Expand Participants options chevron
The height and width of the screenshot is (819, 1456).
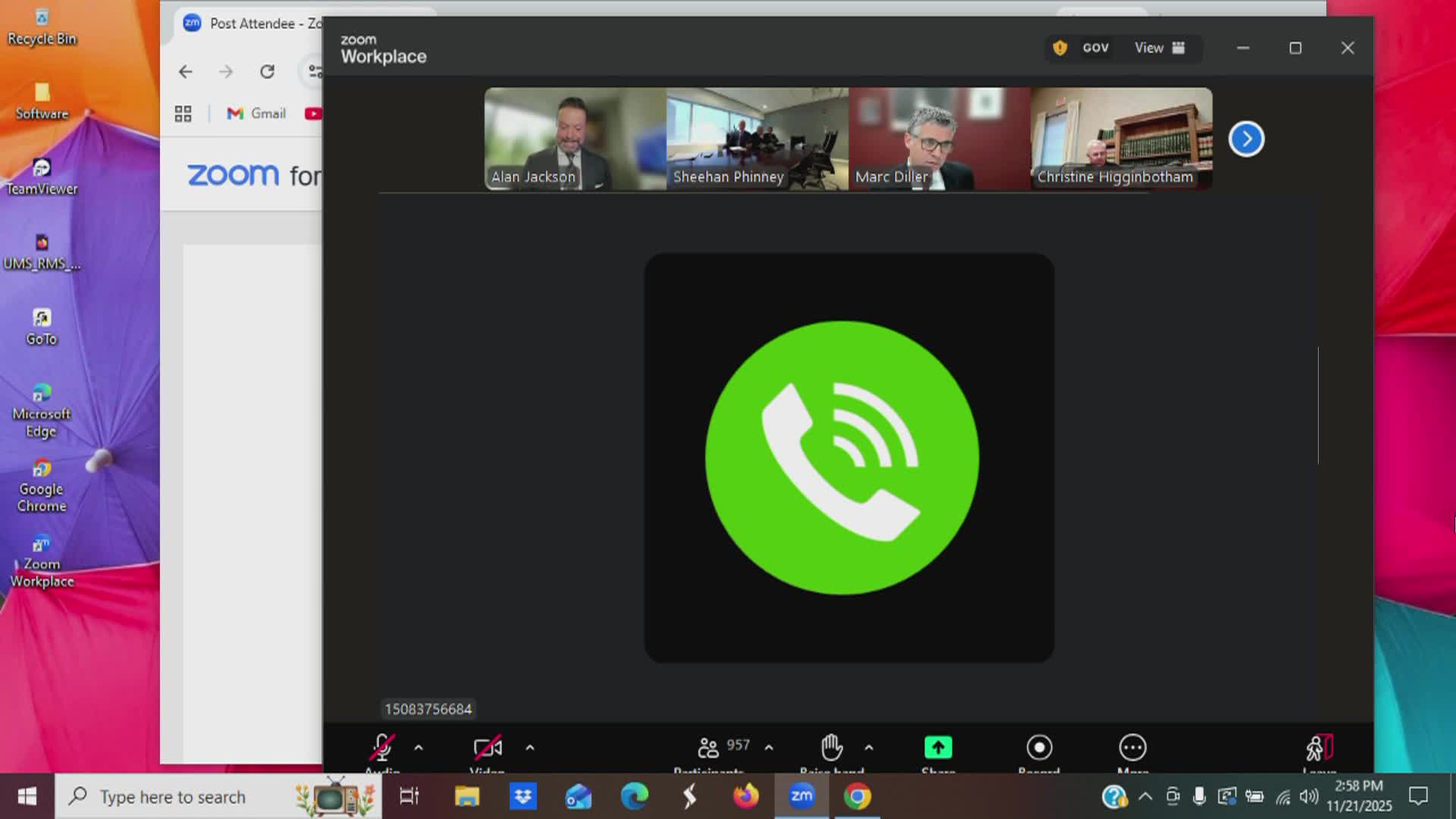coord(769,748)
